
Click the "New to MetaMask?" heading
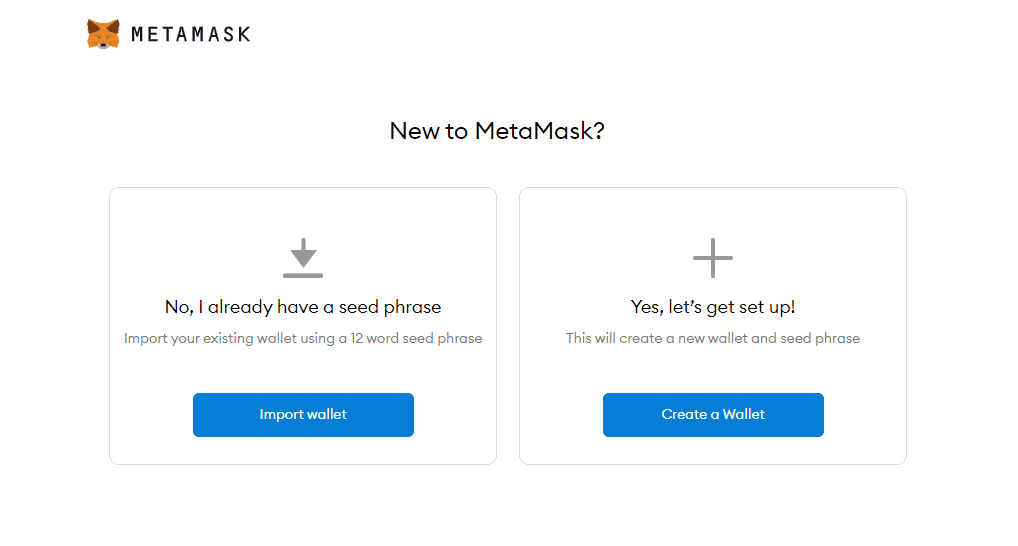pos(497,131)
